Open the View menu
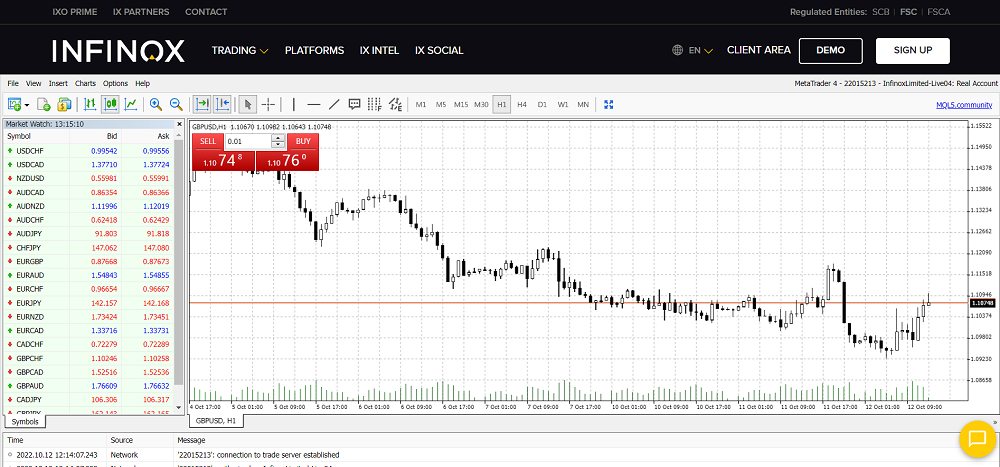Image resolution: width=1000 pixels, height=467 pixels. tap(34, 84)
